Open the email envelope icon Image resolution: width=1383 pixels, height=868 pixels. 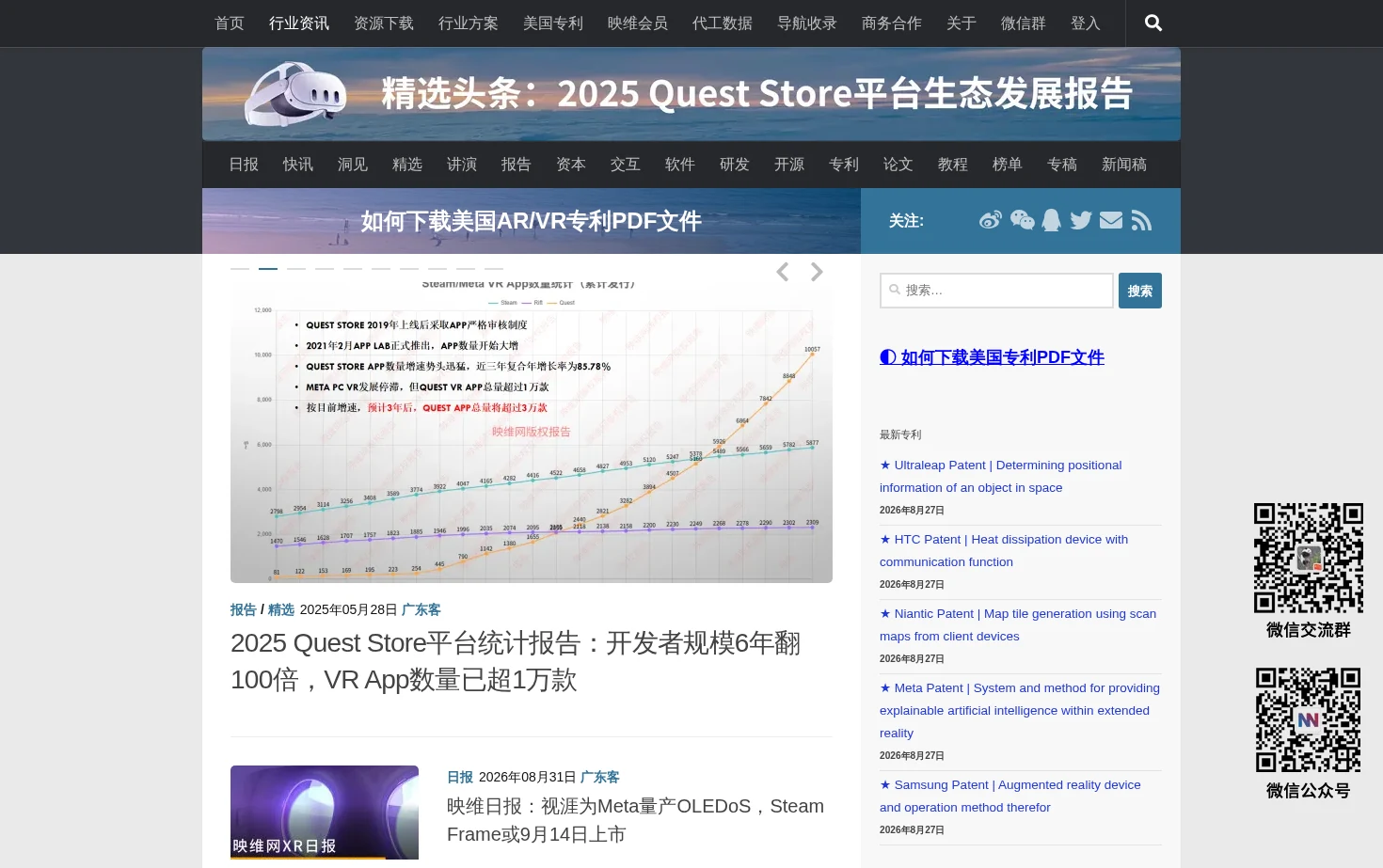(x=1111, y=220)
